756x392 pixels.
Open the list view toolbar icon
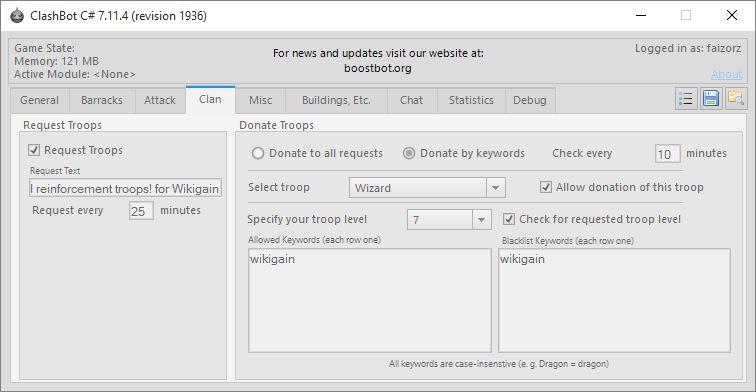point(686,99)
